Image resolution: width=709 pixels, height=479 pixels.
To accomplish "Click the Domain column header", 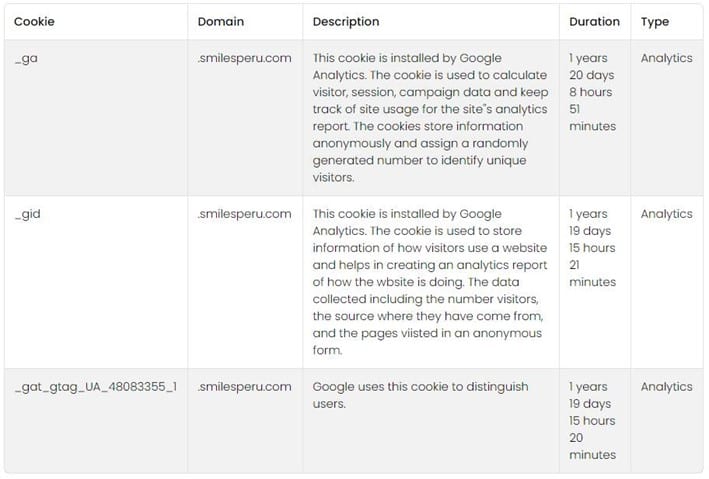I will pos(221,21).
